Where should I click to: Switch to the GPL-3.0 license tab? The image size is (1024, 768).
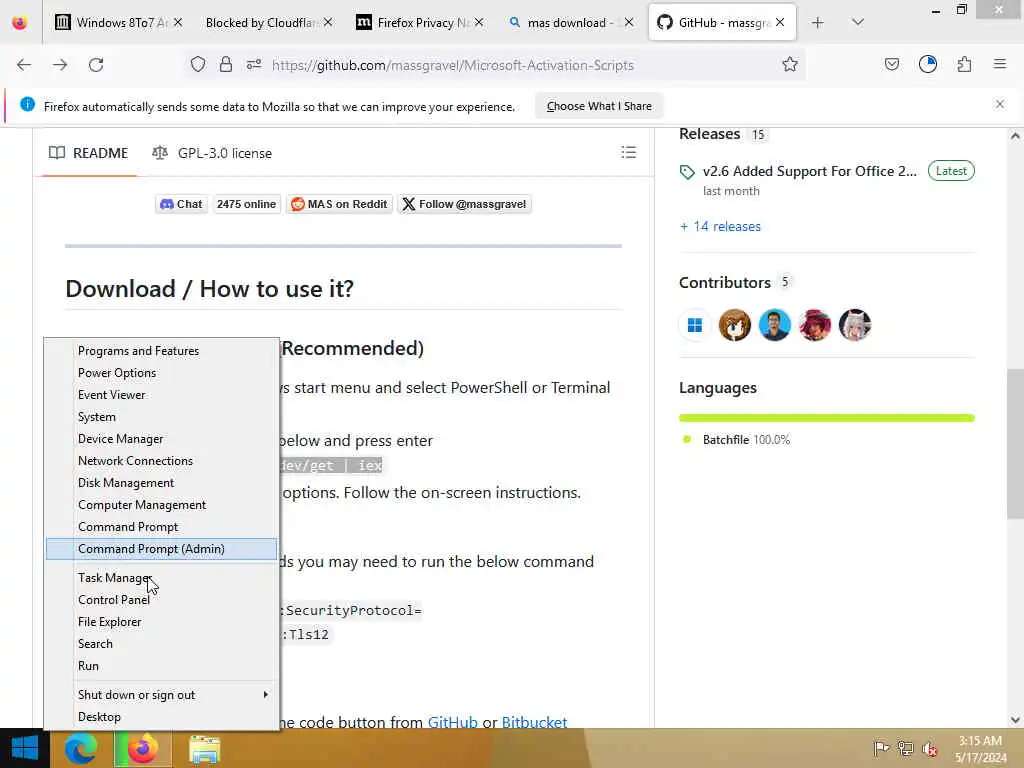[212, 153]
